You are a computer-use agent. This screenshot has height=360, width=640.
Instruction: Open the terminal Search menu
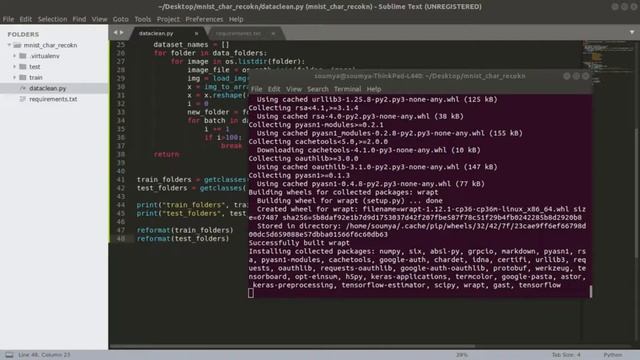coord(318,89)
